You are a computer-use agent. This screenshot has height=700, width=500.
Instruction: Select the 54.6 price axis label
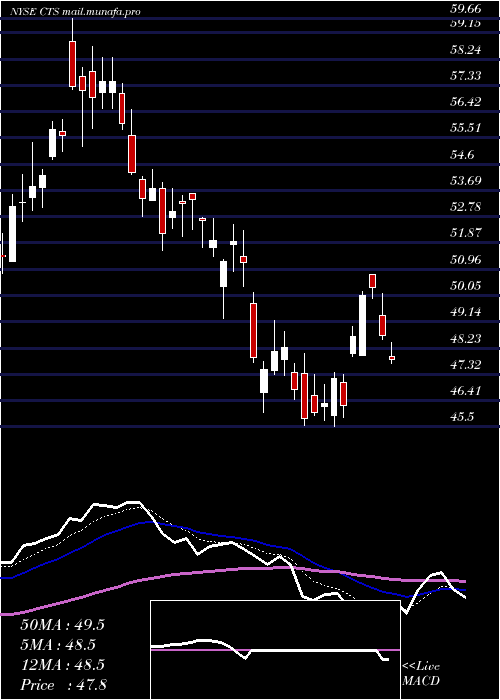coord(461,154)
